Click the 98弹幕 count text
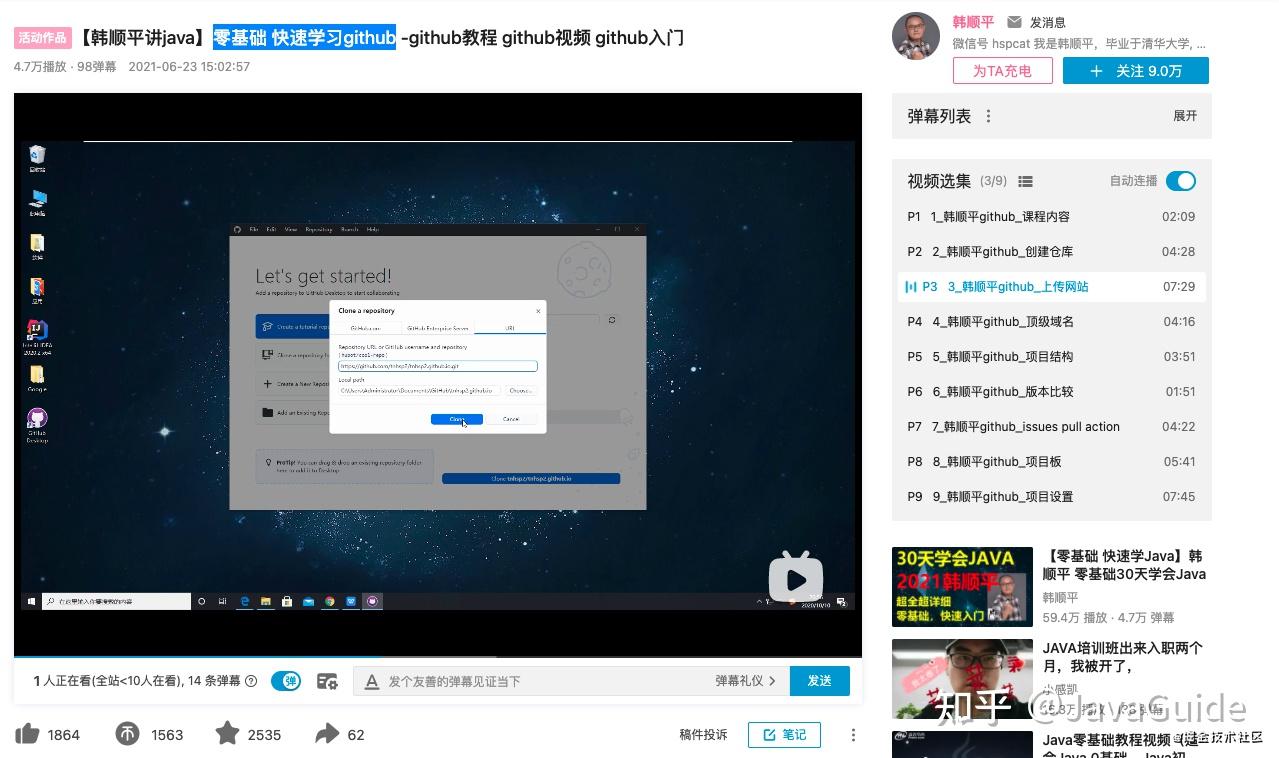 click(97, 67)
